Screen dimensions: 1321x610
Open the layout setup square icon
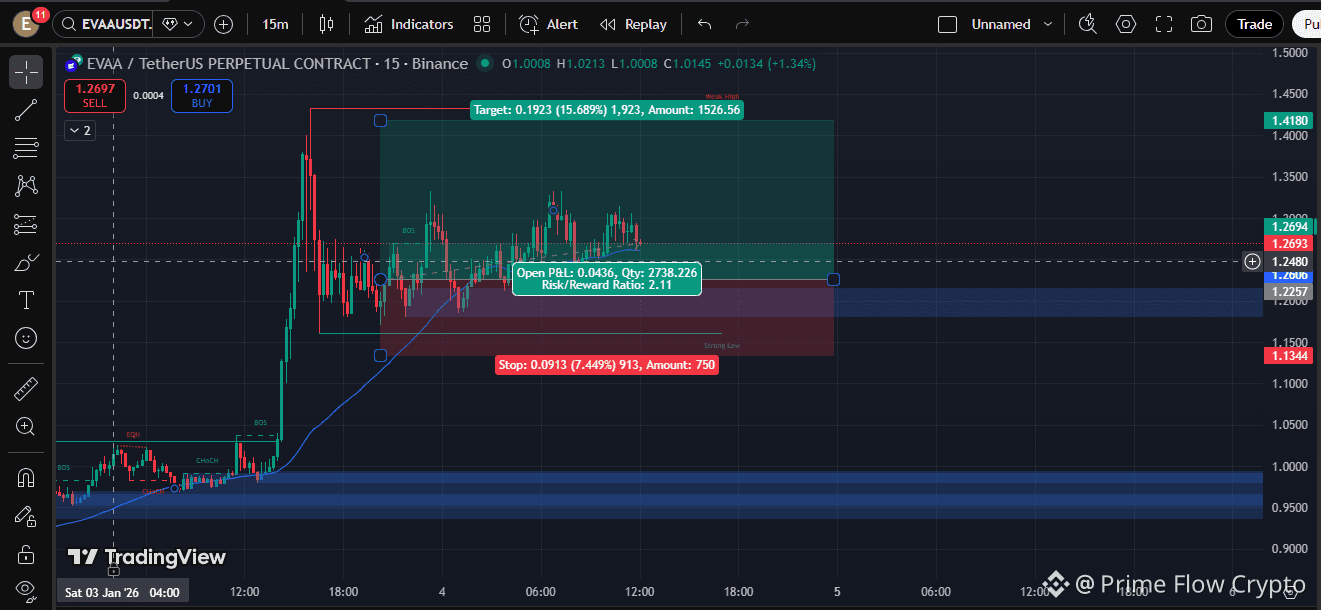point(947,24)
